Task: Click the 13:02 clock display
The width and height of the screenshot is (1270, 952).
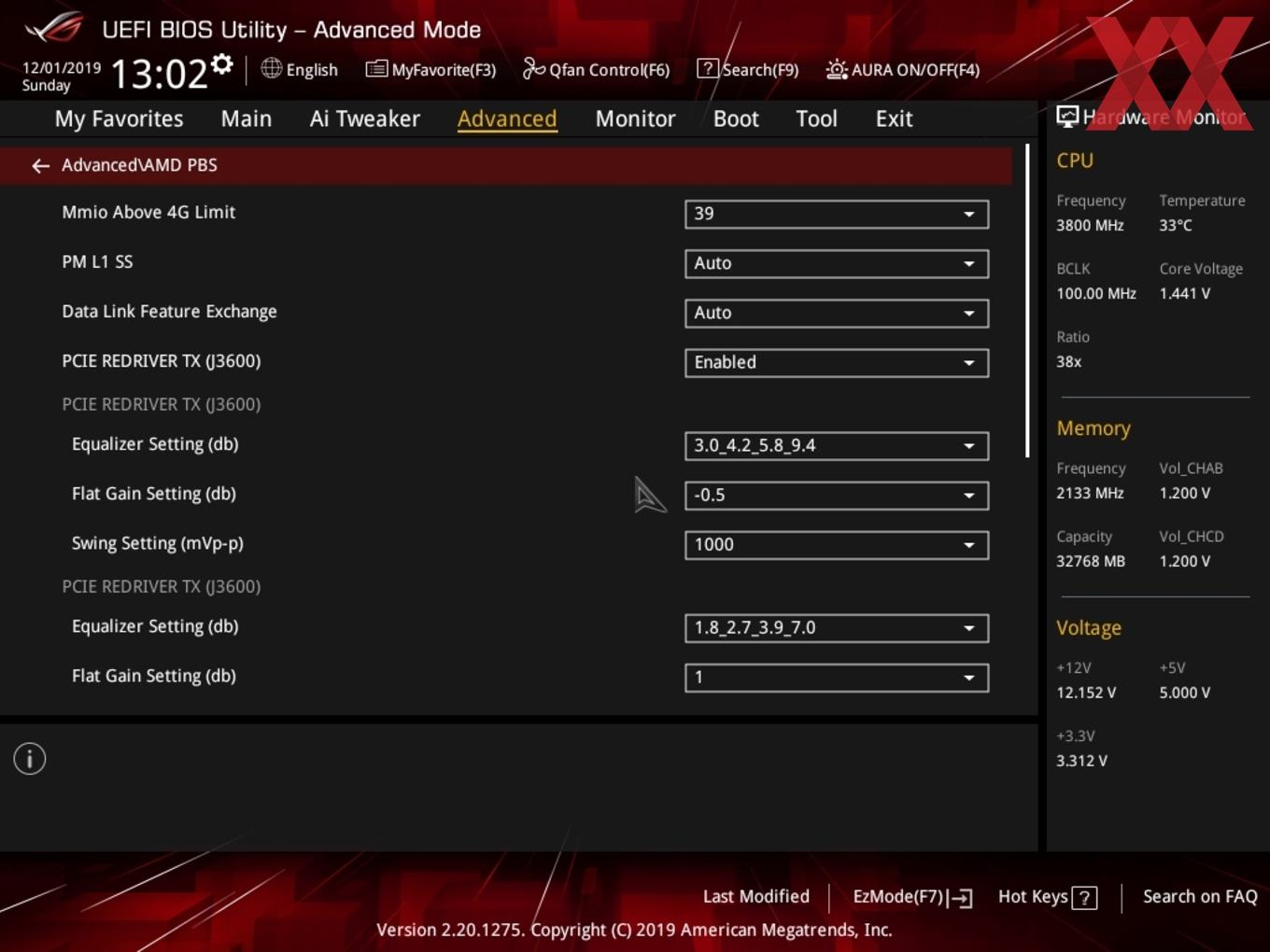Action: 159,73
